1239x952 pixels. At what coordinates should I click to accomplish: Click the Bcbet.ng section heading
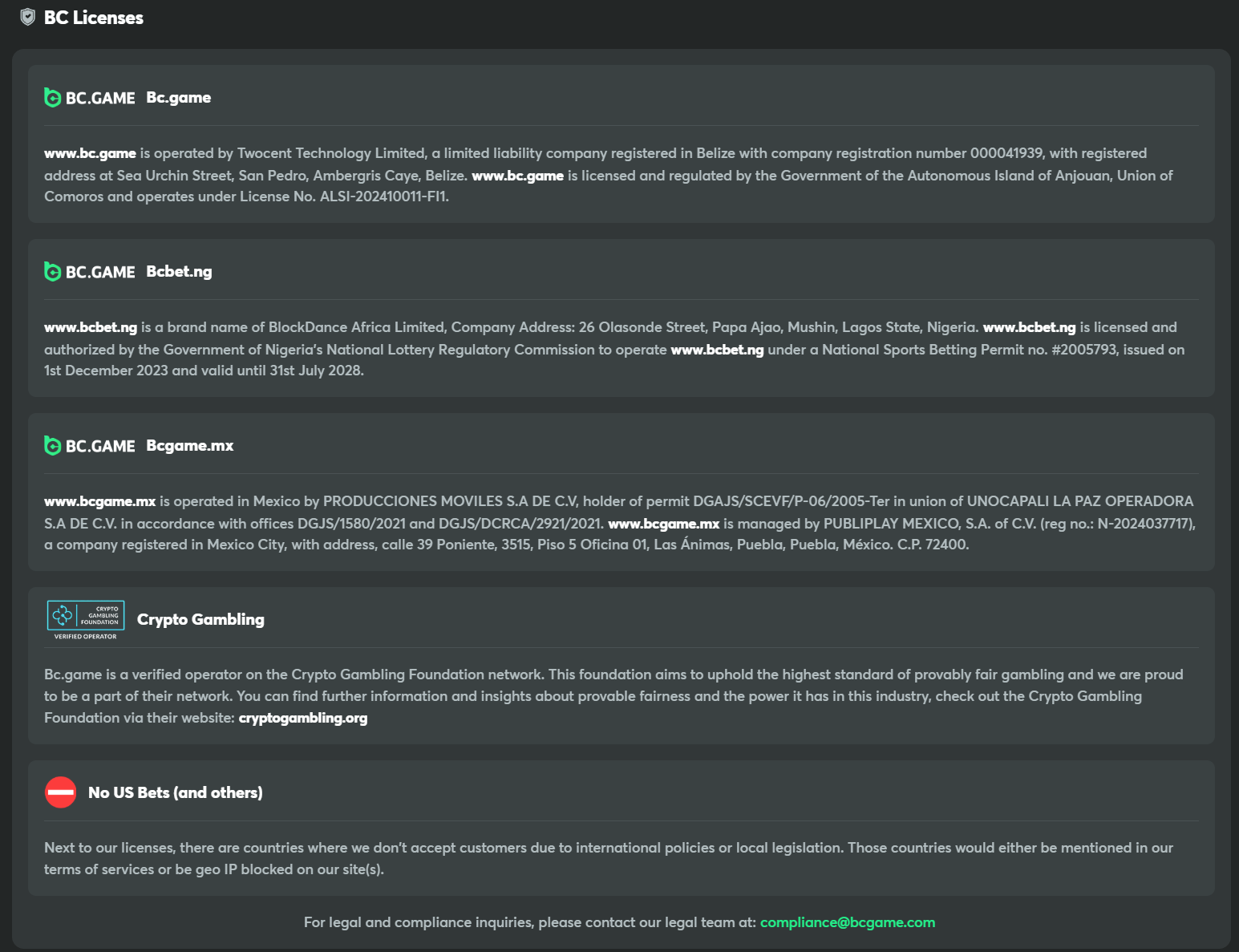(x=179, y=272)
